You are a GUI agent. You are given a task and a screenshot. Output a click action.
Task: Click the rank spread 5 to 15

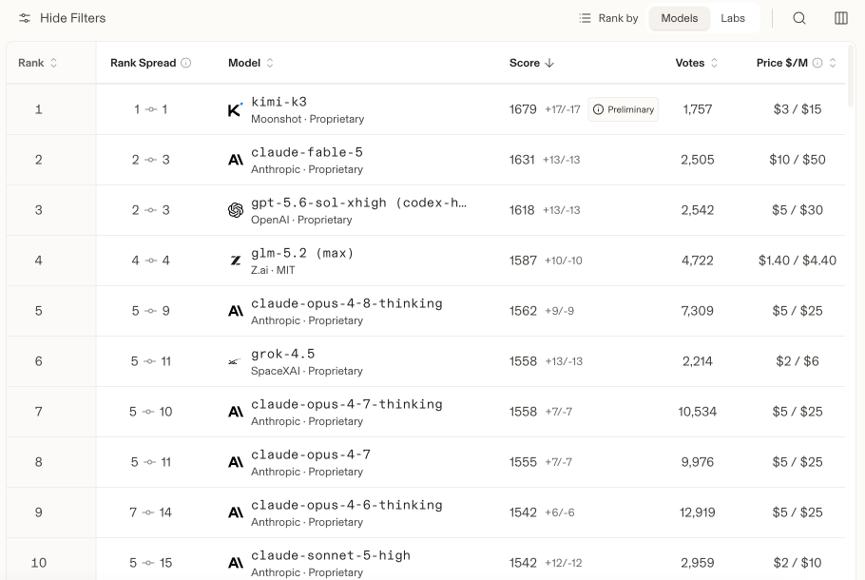pos(150,563)
